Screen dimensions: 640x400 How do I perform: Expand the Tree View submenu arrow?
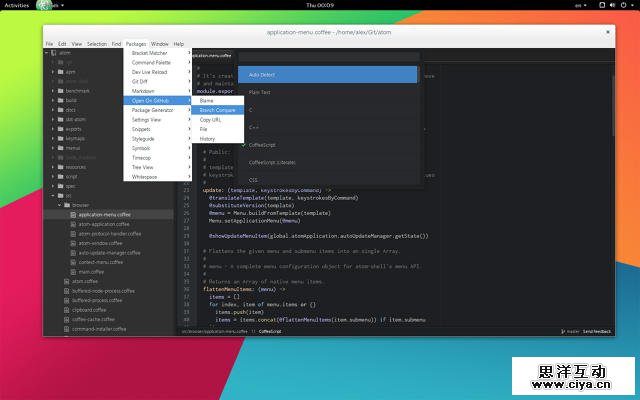tap(189, 167)
